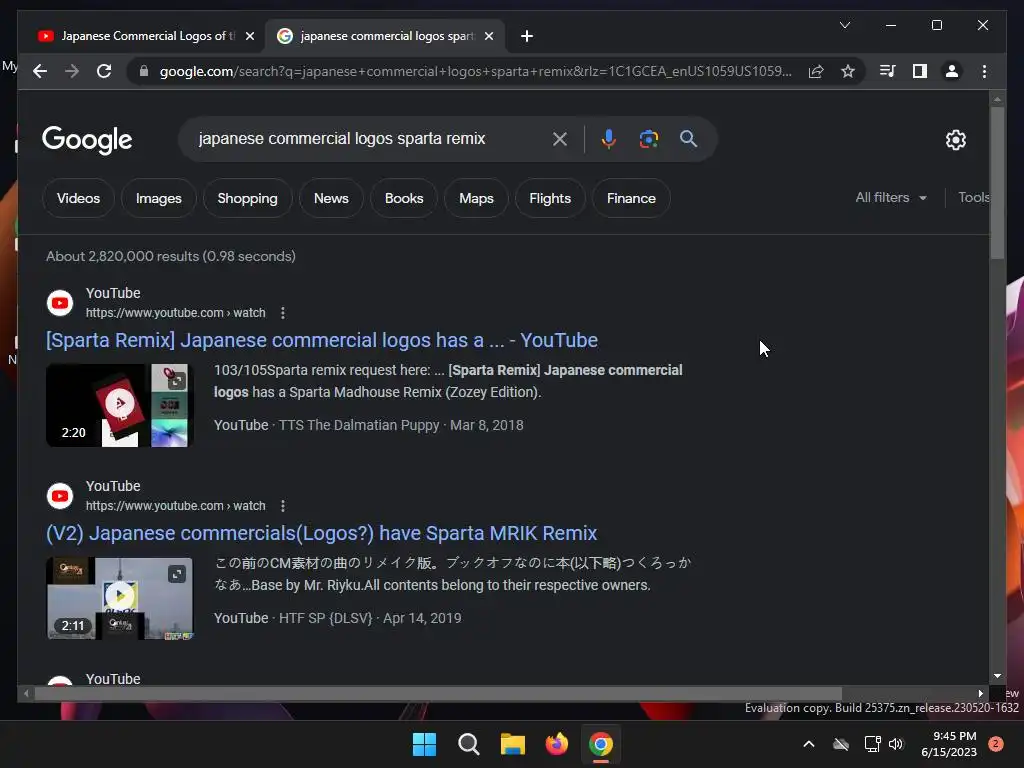Image resolution: width=1024 pixels, height=768 pixels.
Task: Filter results by News
Action: 331,199
